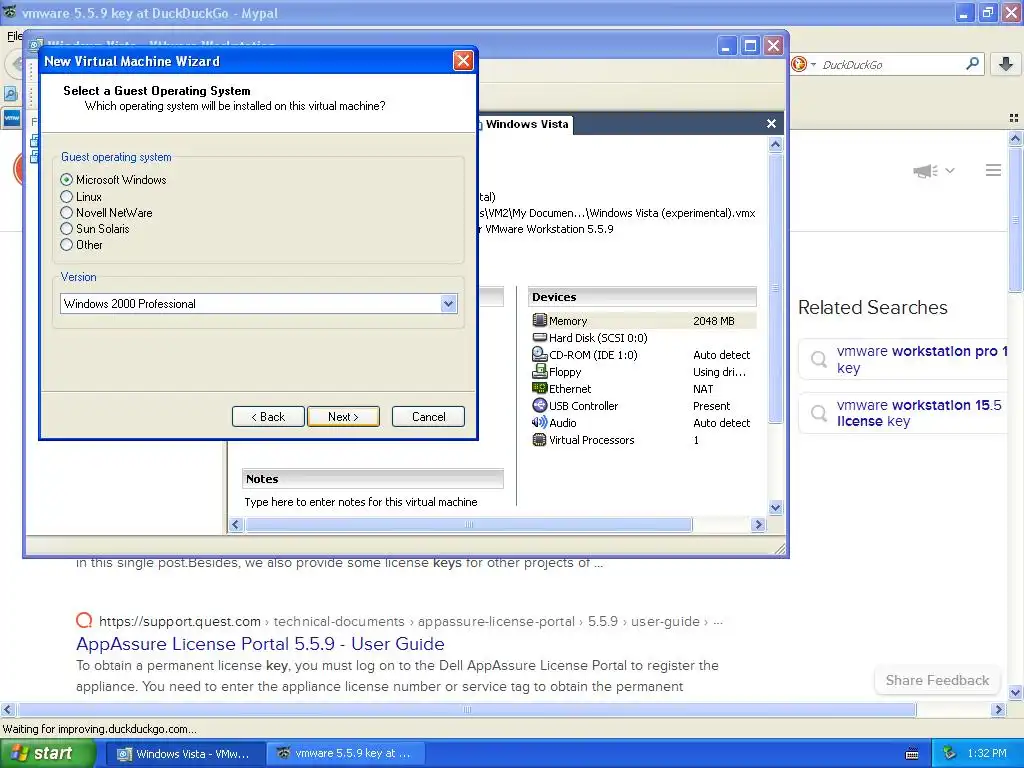The height and width of the screenshot is (768, 1024).
Task: Click Next to continue the wizard
Action: [344, 417]
